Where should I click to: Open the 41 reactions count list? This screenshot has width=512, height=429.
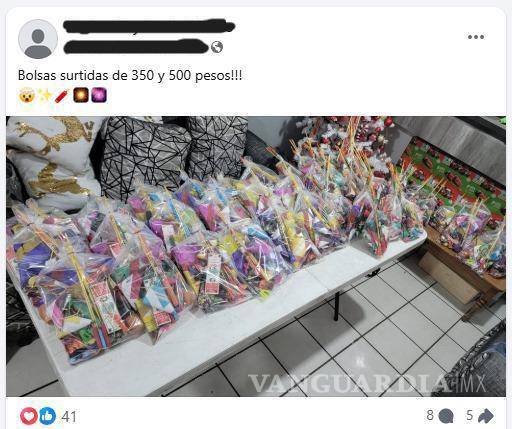(x=69, y=417)
